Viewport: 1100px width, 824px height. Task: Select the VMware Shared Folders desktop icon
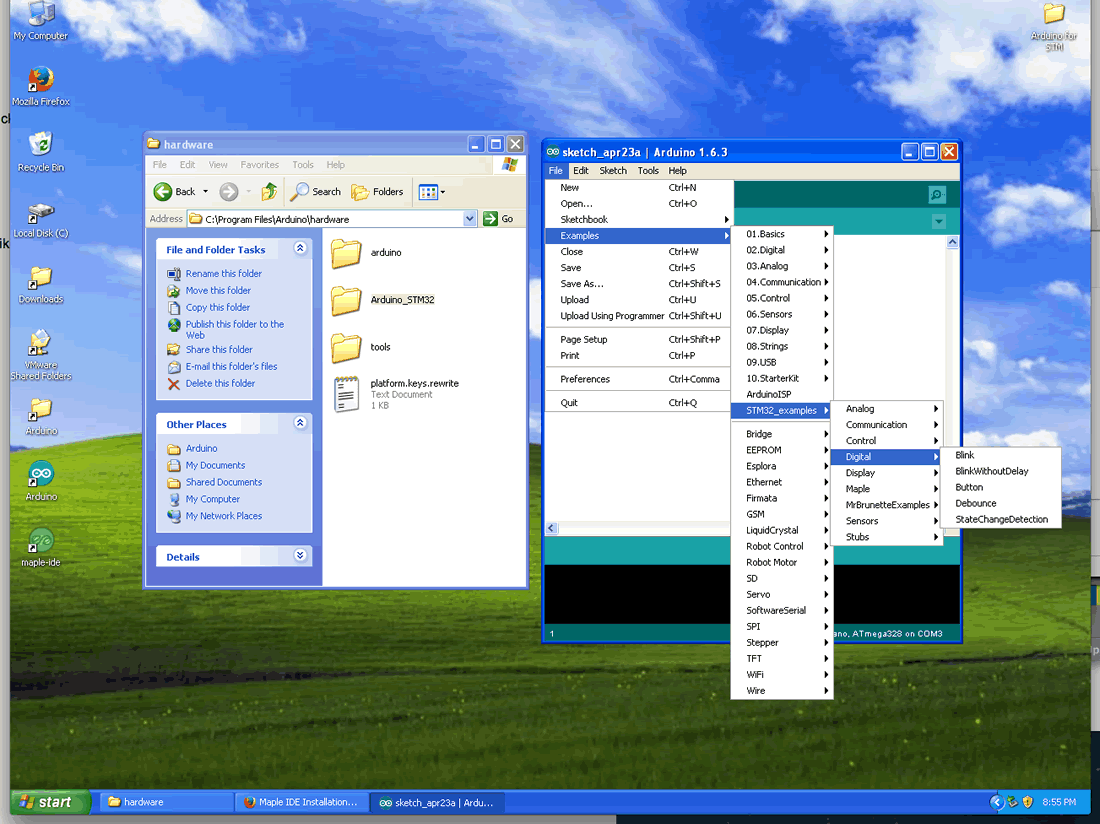pos(41,355)
